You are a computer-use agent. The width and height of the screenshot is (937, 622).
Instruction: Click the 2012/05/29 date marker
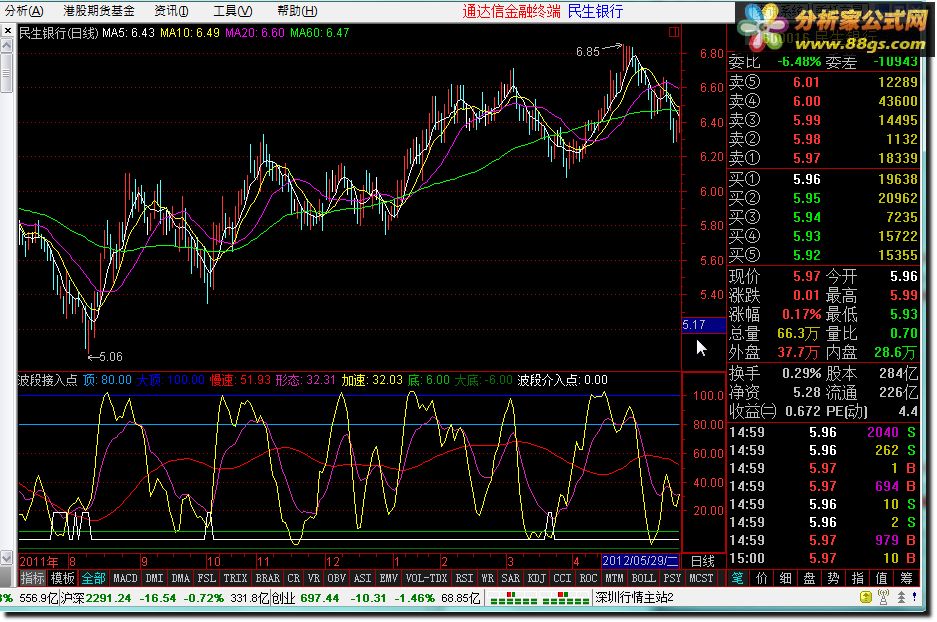639,561
